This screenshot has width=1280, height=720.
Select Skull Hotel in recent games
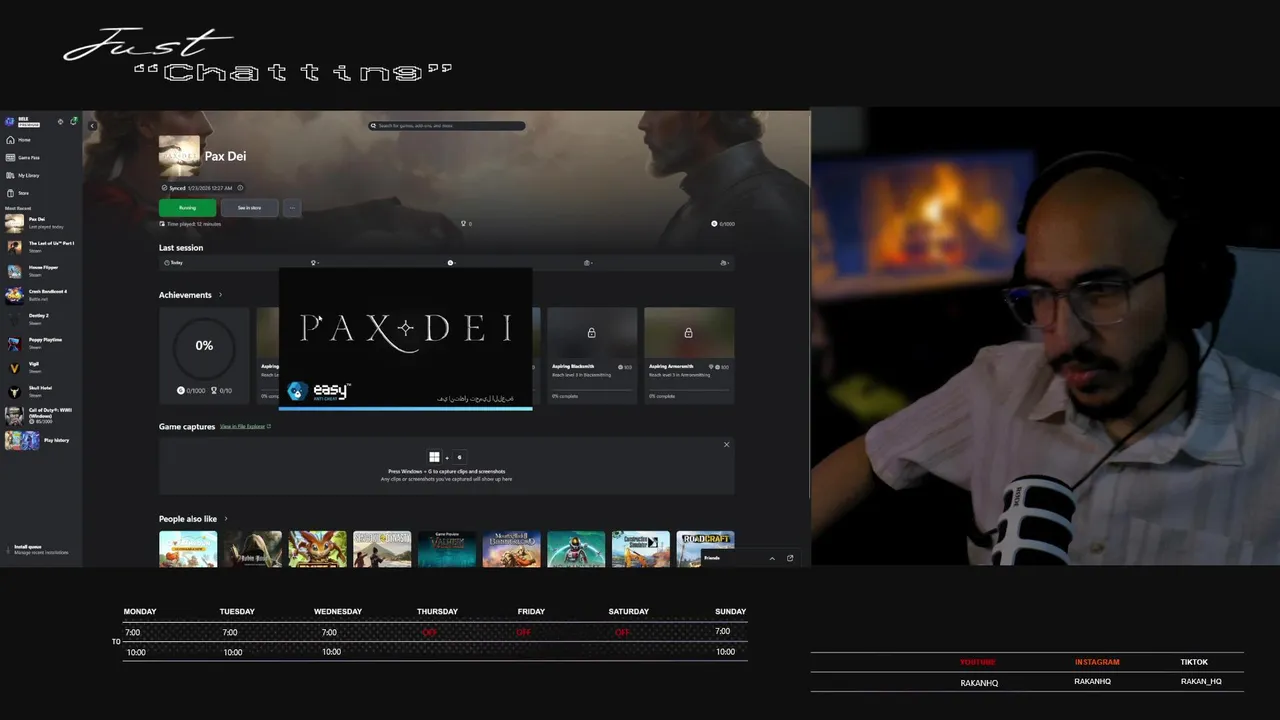pos(40,391)
